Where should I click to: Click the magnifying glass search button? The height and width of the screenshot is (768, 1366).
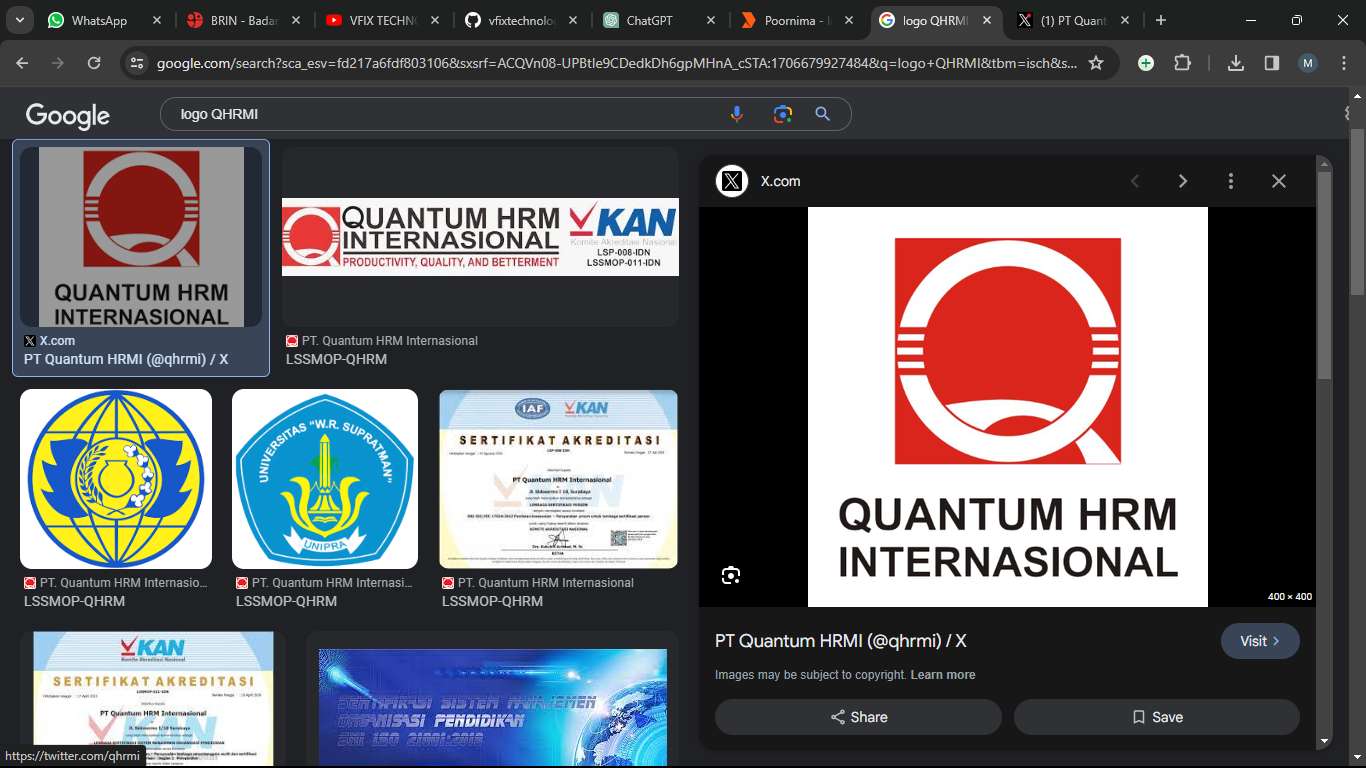click(823, 114)
